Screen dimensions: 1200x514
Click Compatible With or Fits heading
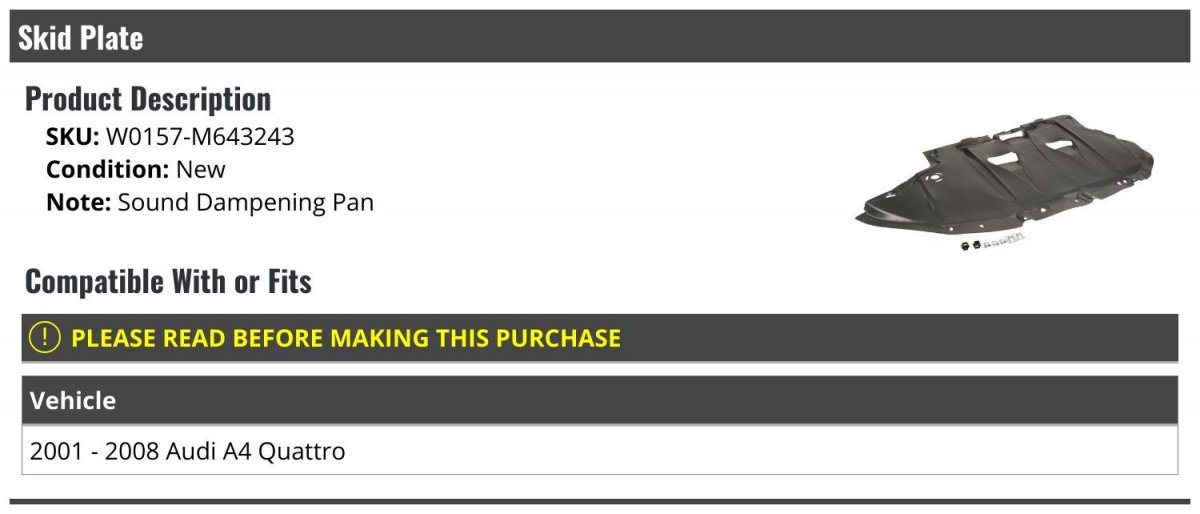click(168, 282)
